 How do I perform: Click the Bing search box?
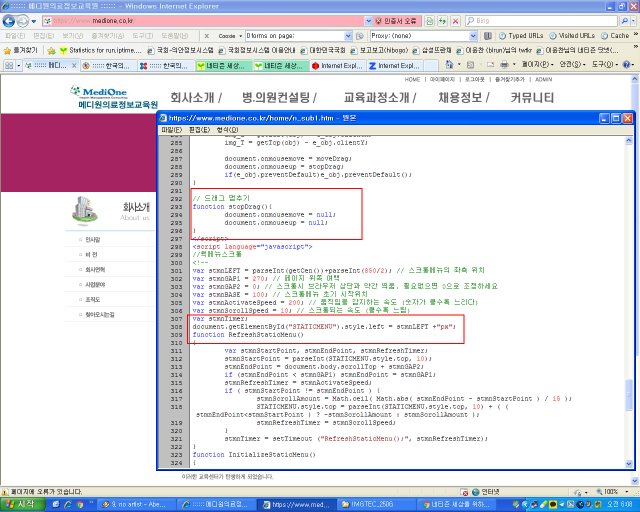[x=541, y=21]
